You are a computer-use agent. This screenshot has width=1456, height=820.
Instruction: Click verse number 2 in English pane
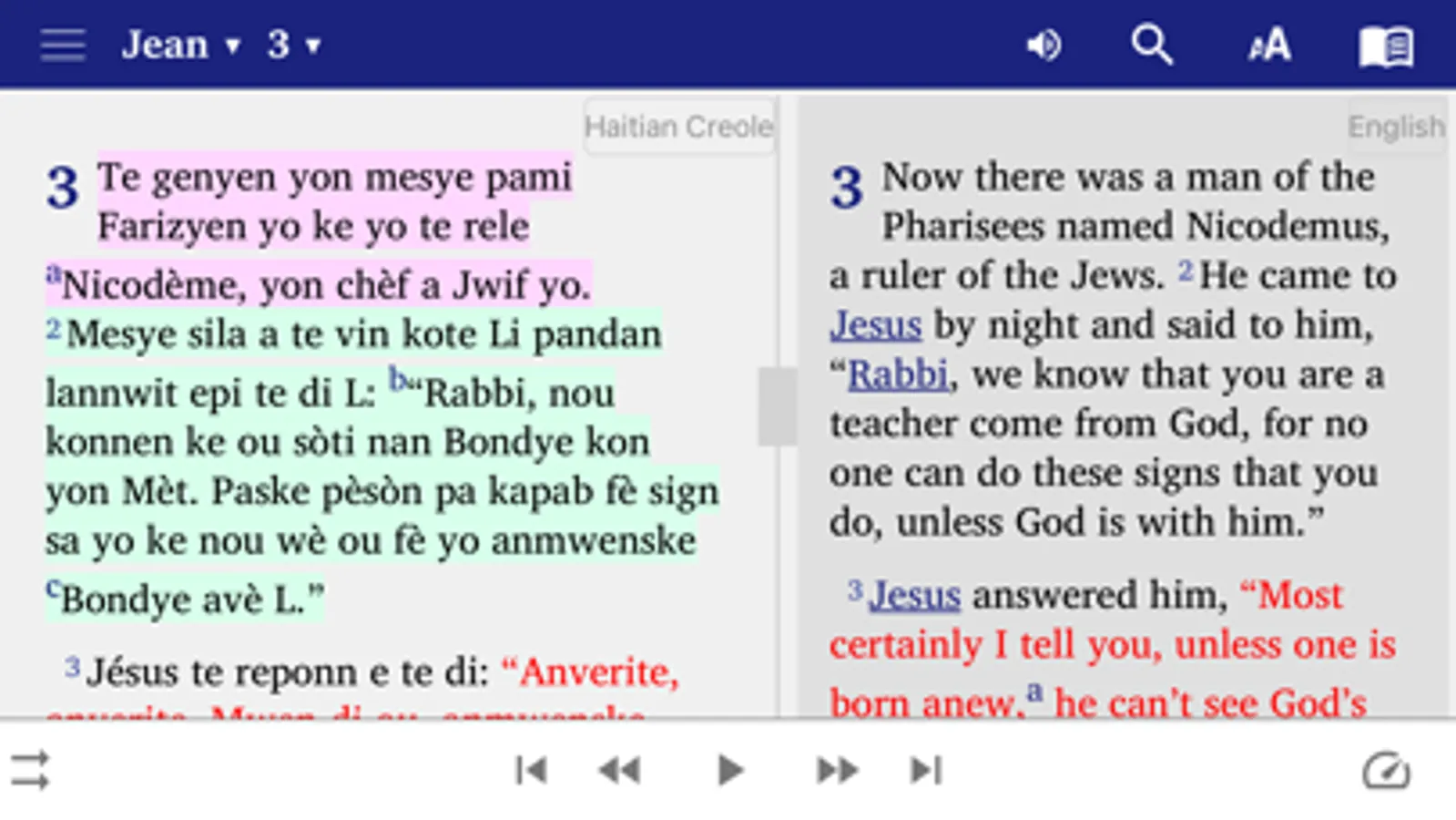1185,271
